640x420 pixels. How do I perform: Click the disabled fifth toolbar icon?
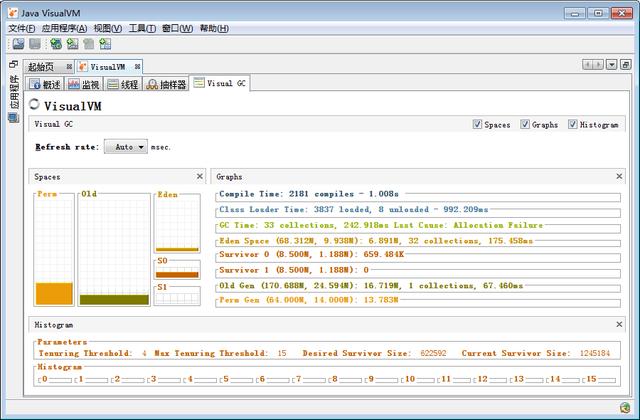click(89, 44)
